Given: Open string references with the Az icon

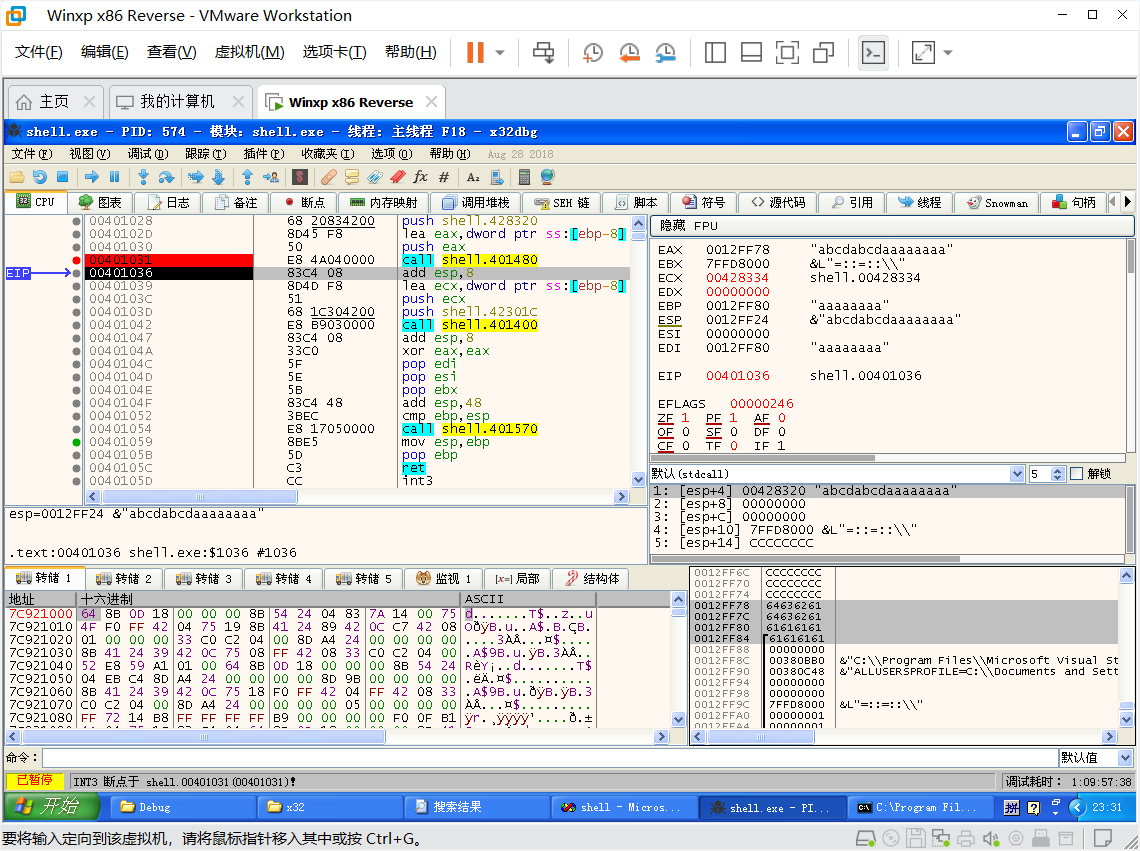Looking at the screenshot, I should [473, 177].
